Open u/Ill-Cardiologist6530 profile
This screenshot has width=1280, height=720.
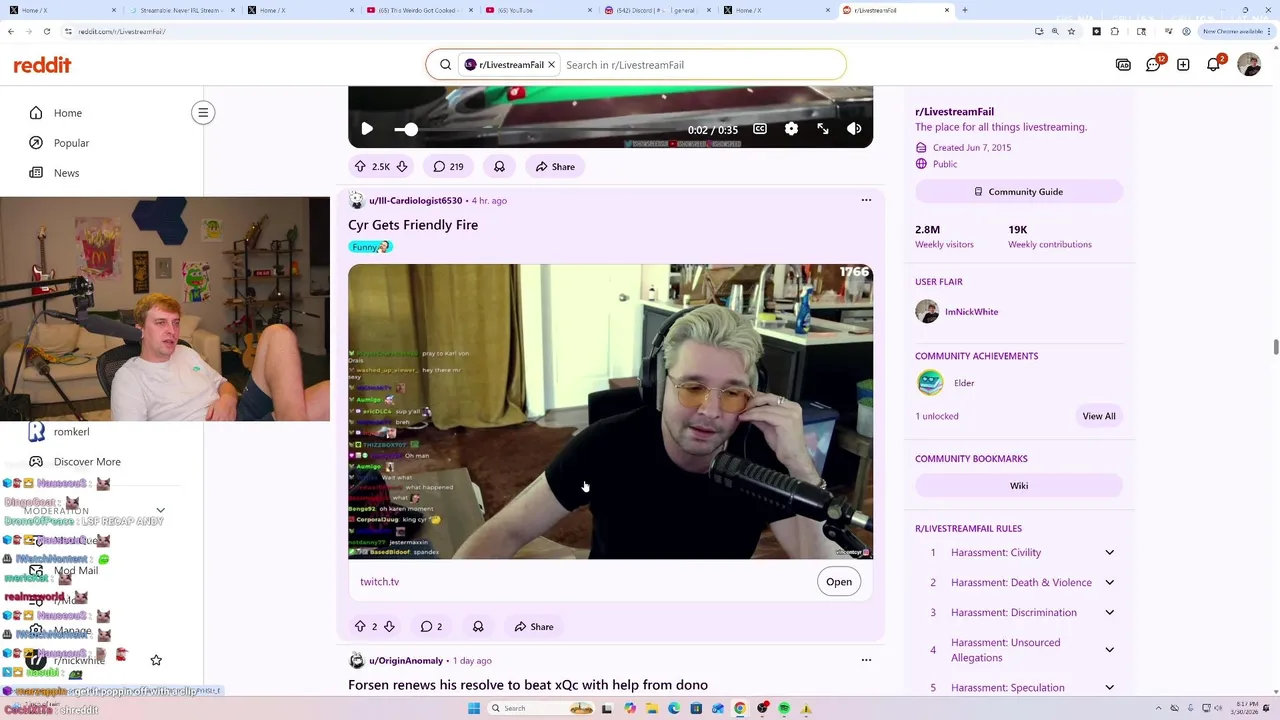pyautogui.click(x=415, y=201)
